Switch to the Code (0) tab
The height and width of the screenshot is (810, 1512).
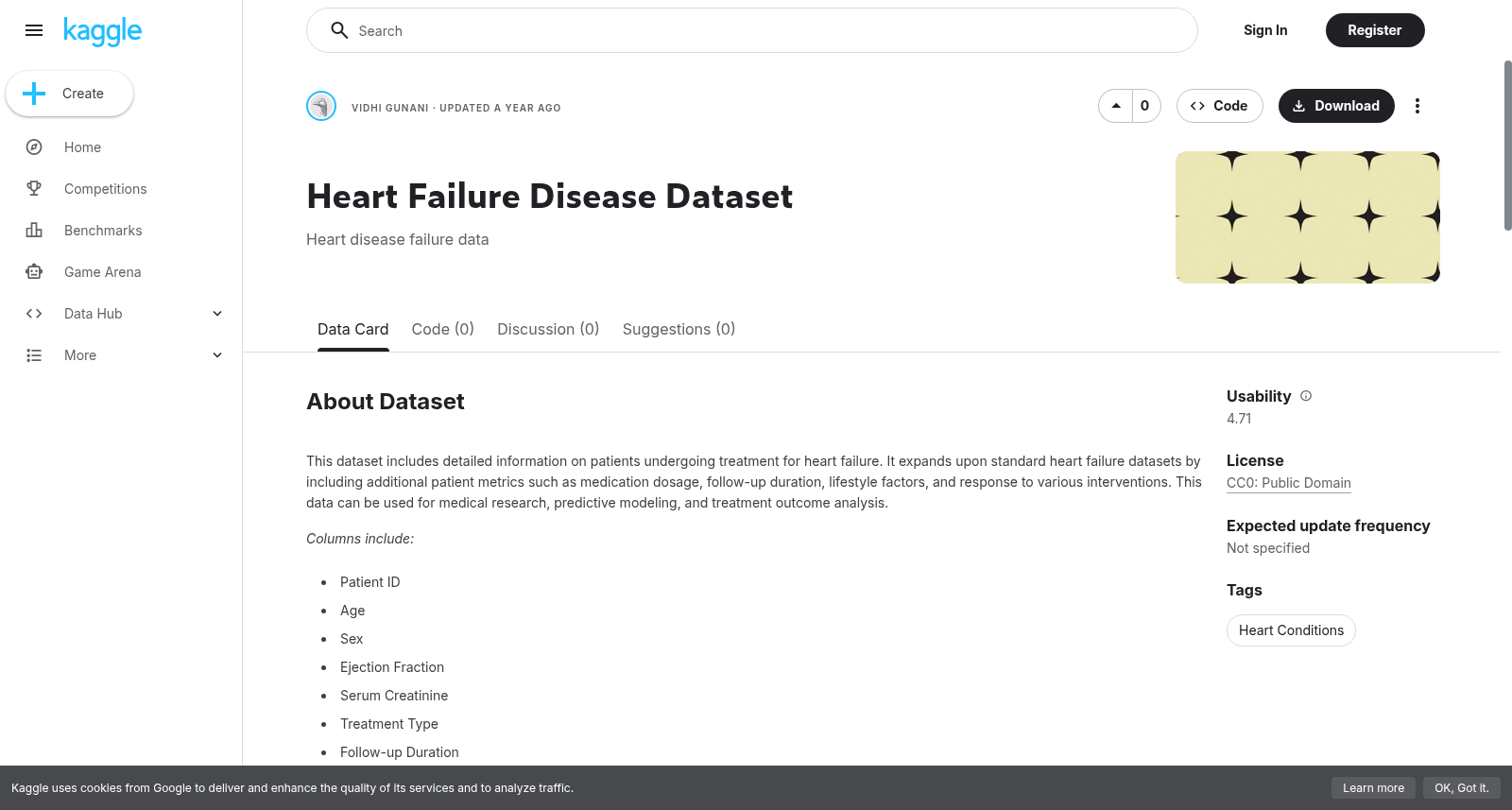(442, 329)
